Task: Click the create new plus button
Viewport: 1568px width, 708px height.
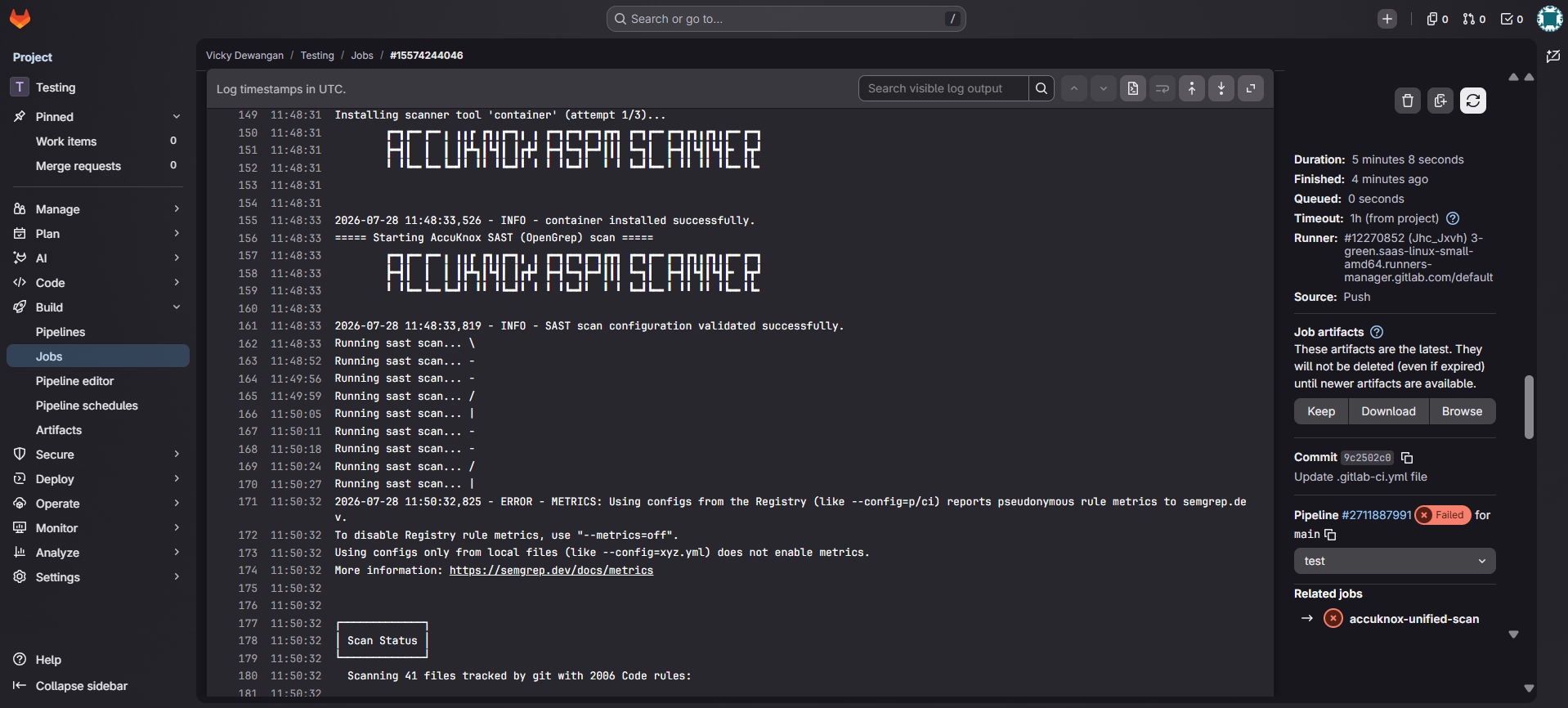Action: point(1387,19)
